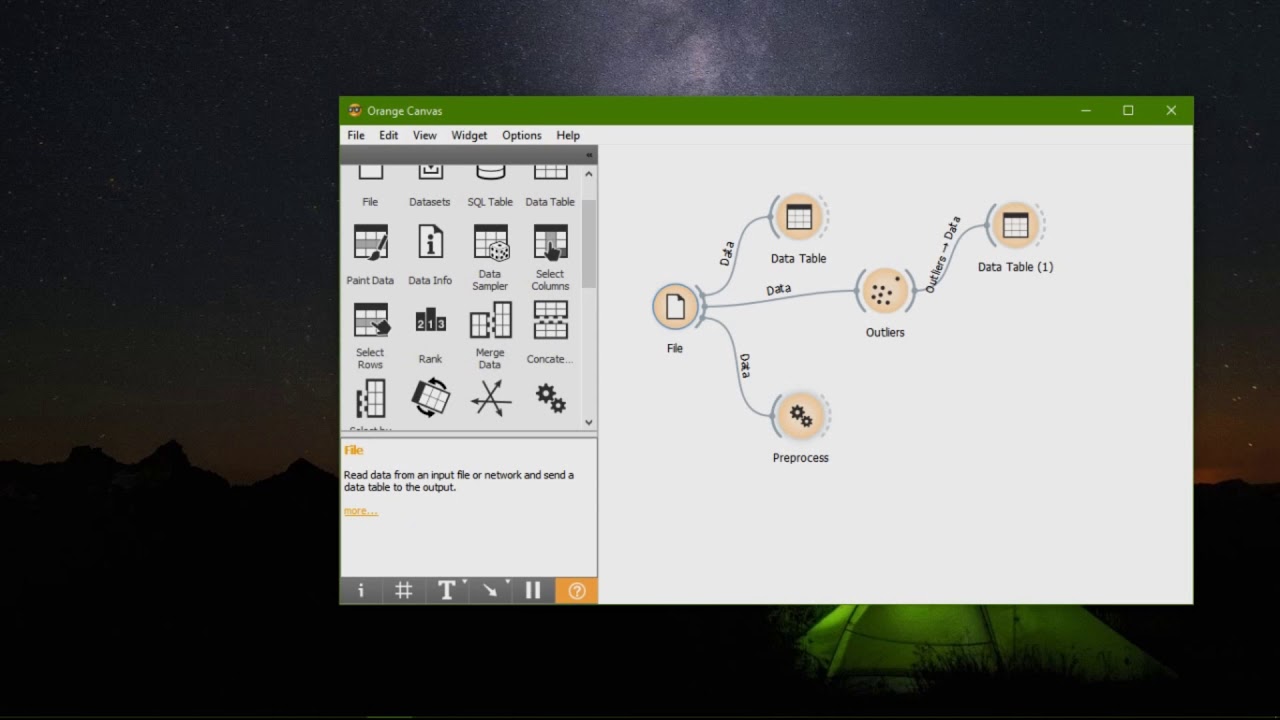Viewport: 1280px width, 720px height.
Task: Open the File menu
Action: point(356,135)
